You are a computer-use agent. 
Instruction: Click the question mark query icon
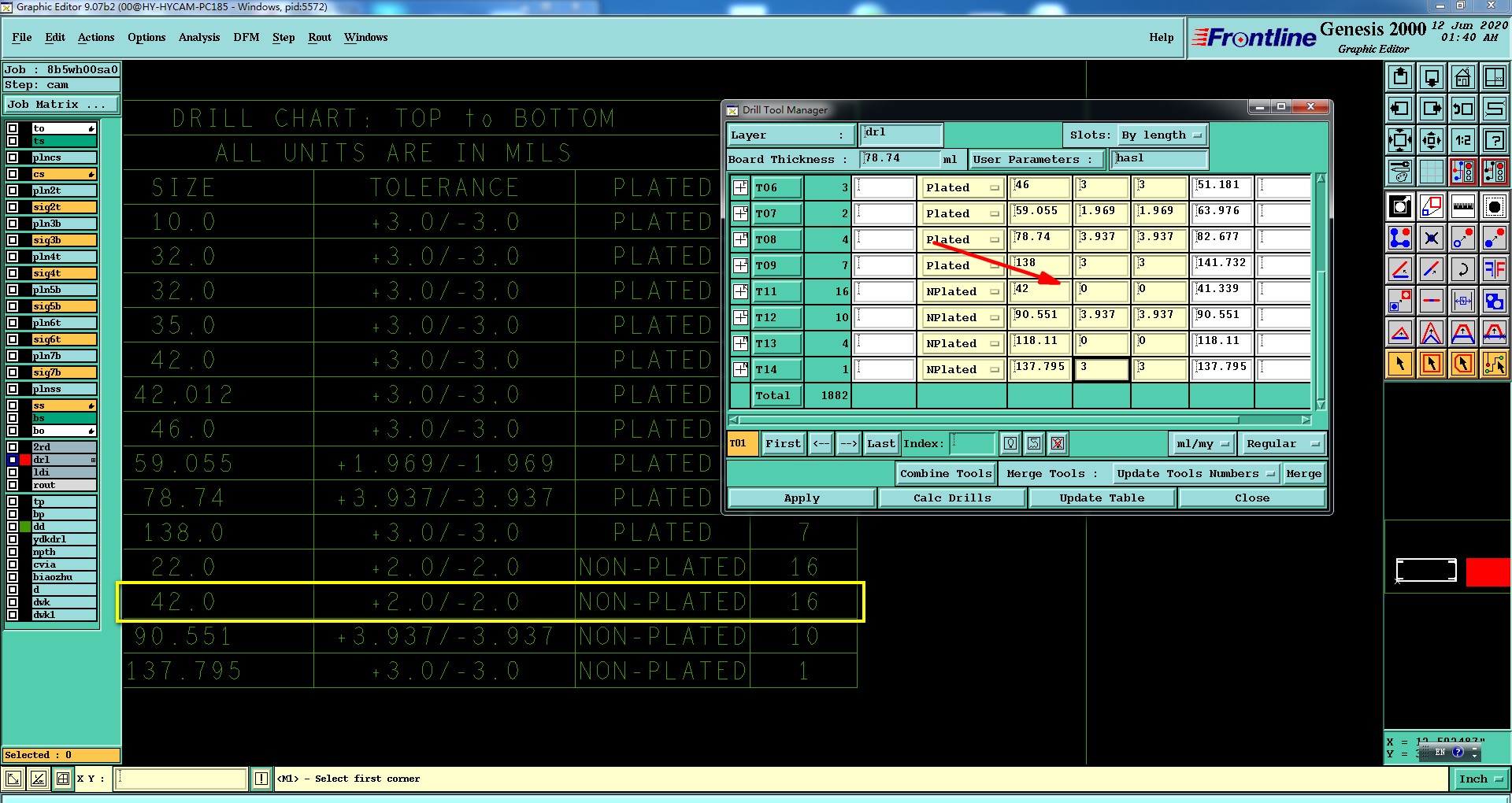(1495, 140)
